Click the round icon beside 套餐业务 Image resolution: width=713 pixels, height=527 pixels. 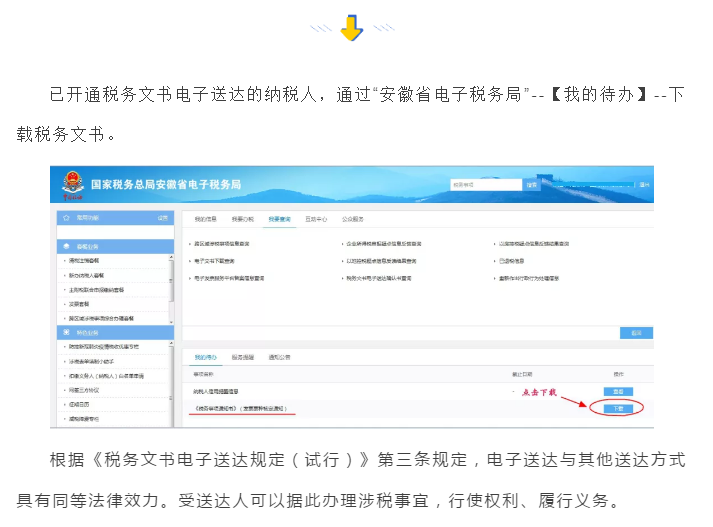click(67, 245)
